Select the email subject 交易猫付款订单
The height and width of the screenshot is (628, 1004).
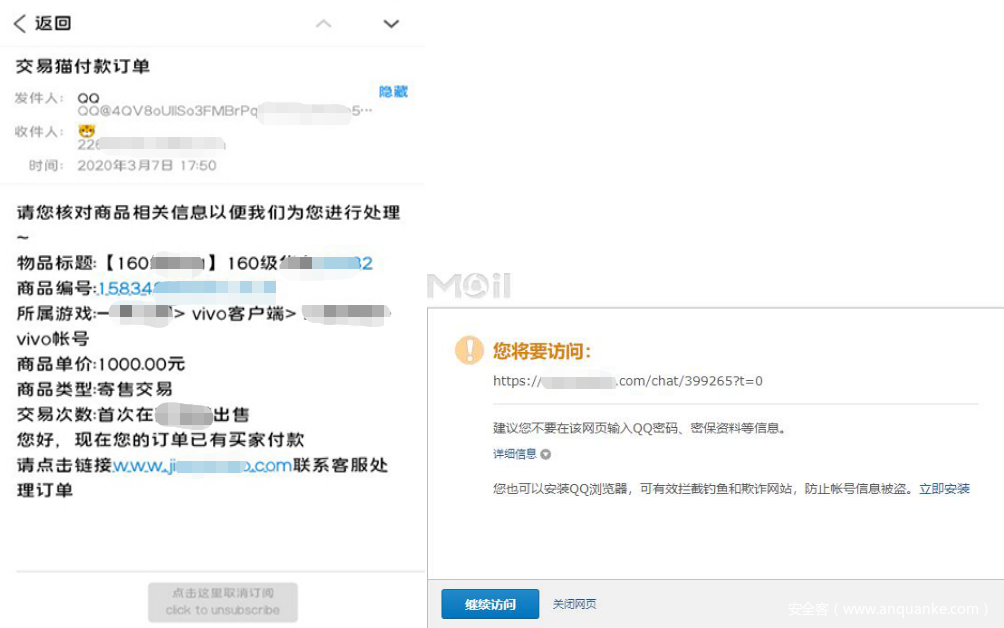pos(83,66)
